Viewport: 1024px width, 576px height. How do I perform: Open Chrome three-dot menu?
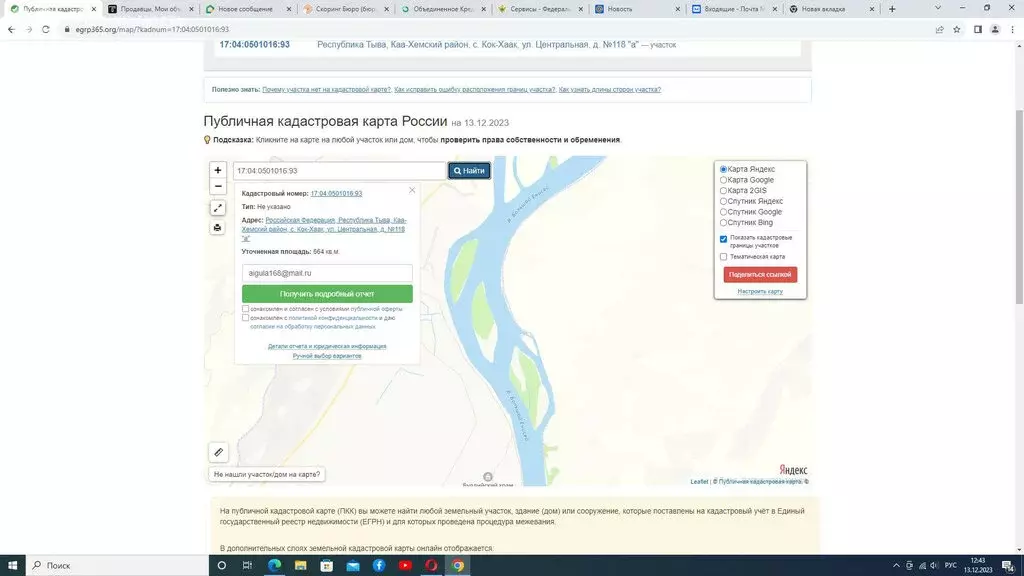[x=1013, y=29]
